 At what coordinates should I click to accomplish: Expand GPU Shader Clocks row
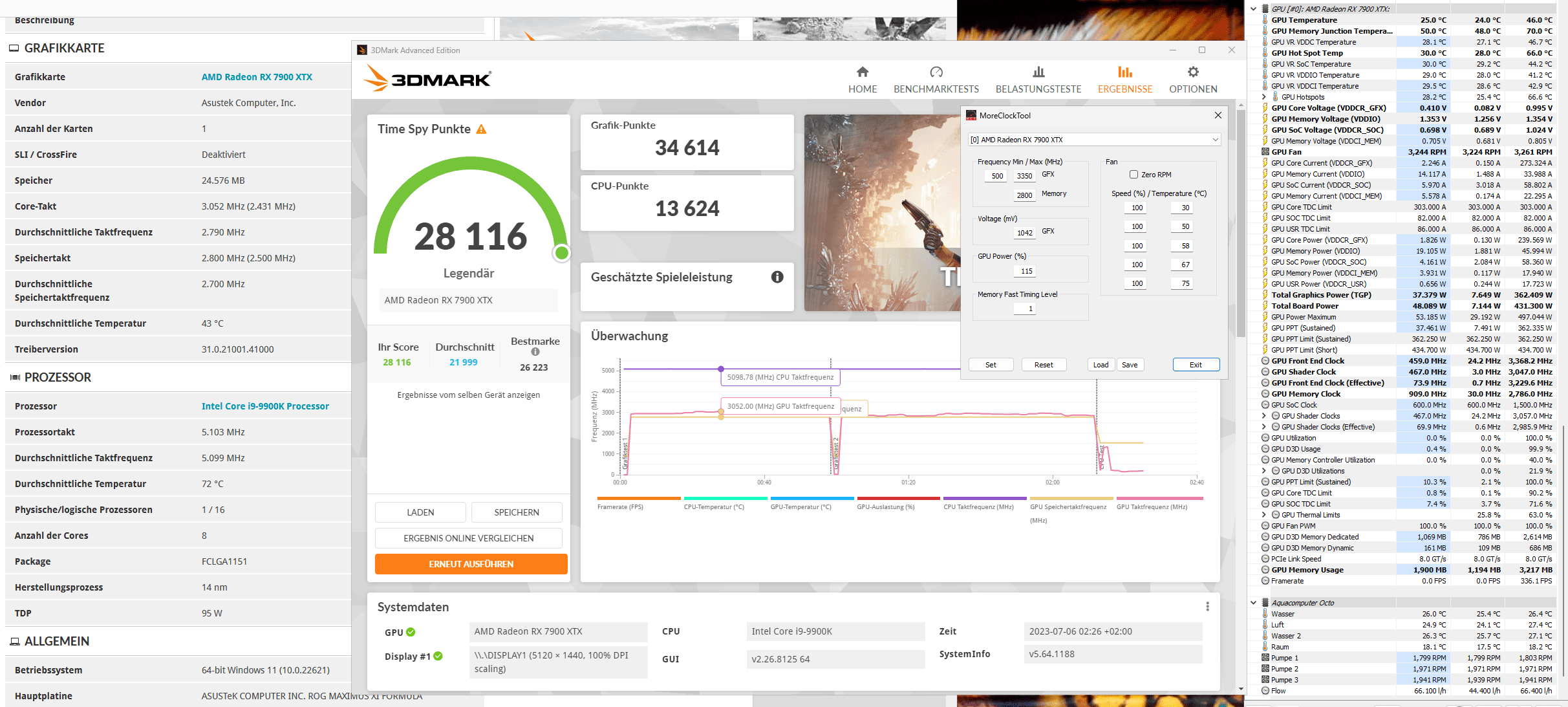[1264, 416]
